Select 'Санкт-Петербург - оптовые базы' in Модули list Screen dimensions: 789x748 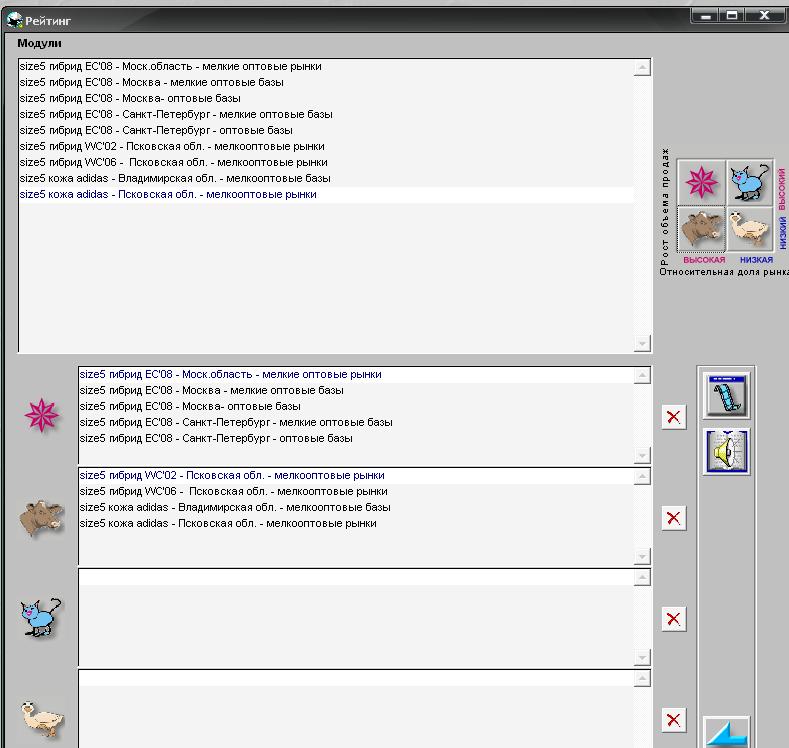pos(326,130)
